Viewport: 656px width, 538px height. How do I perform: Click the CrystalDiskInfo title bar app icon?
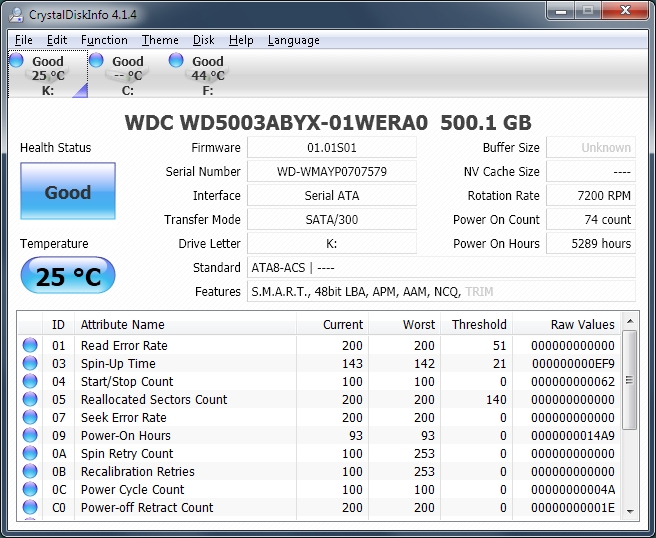(16, 15)
